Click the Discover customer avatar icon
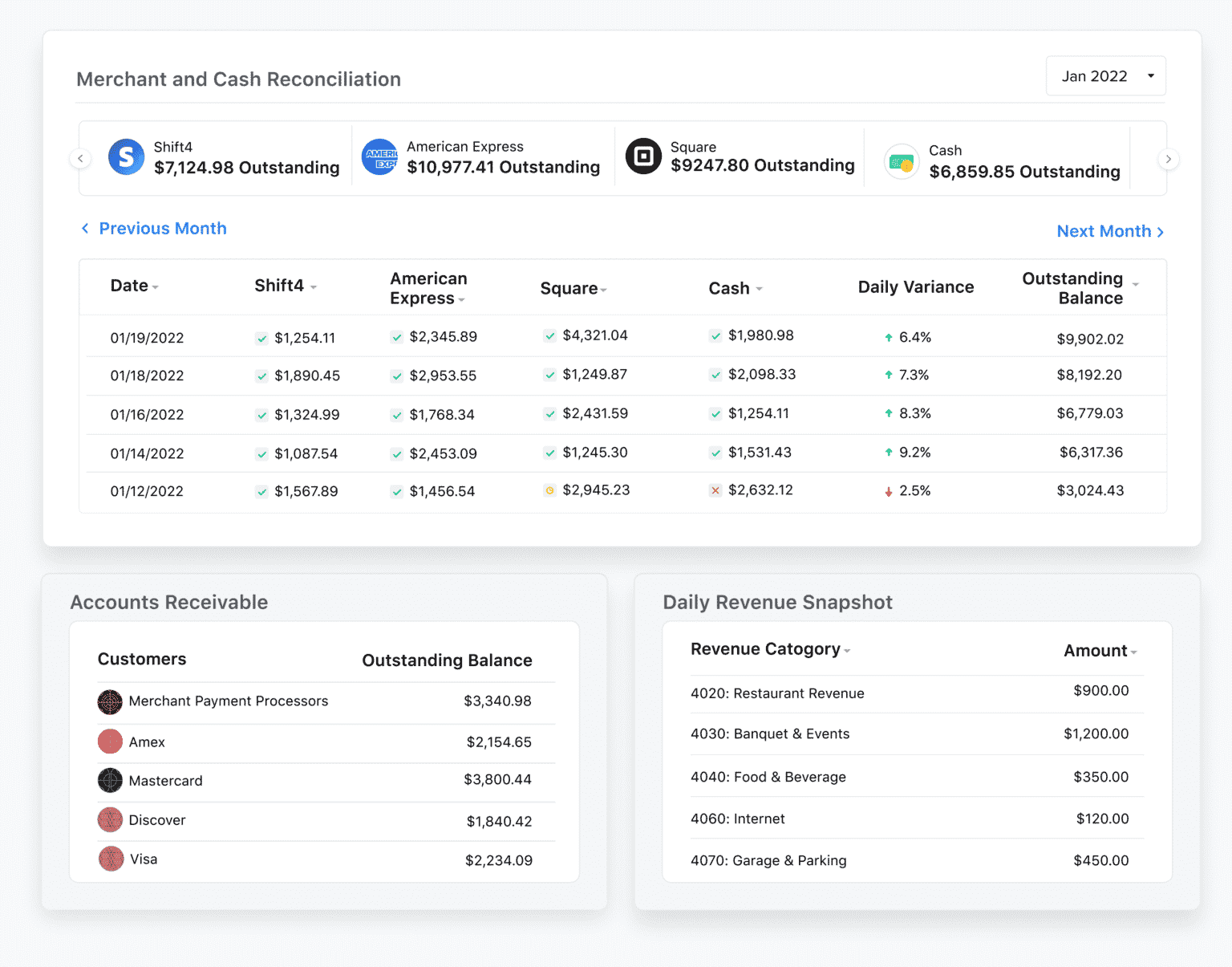This screenshot has width=1232, height=967. [x=110, y=819]
